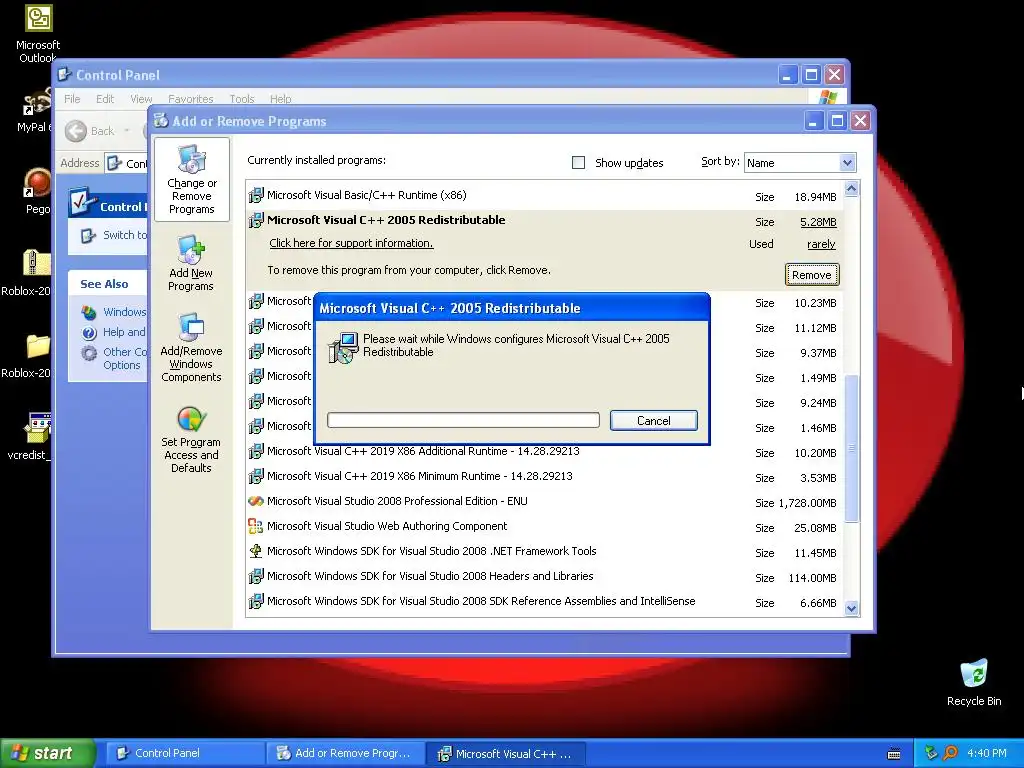Click Switch to link in Control Panel sidebar
The width and height of the screenshot is (1024, 768).
point(124,235)
